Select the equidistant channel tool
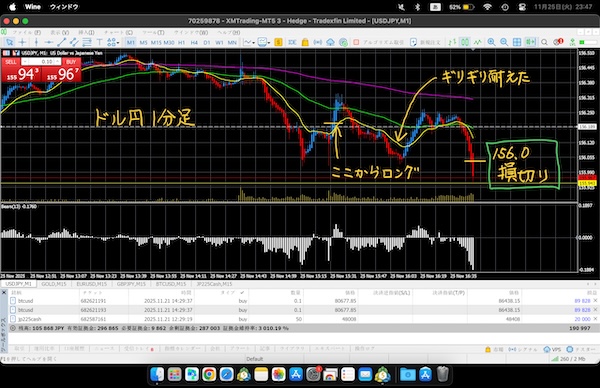The height and width of the screenshot is (388, 600). [74, 42]
